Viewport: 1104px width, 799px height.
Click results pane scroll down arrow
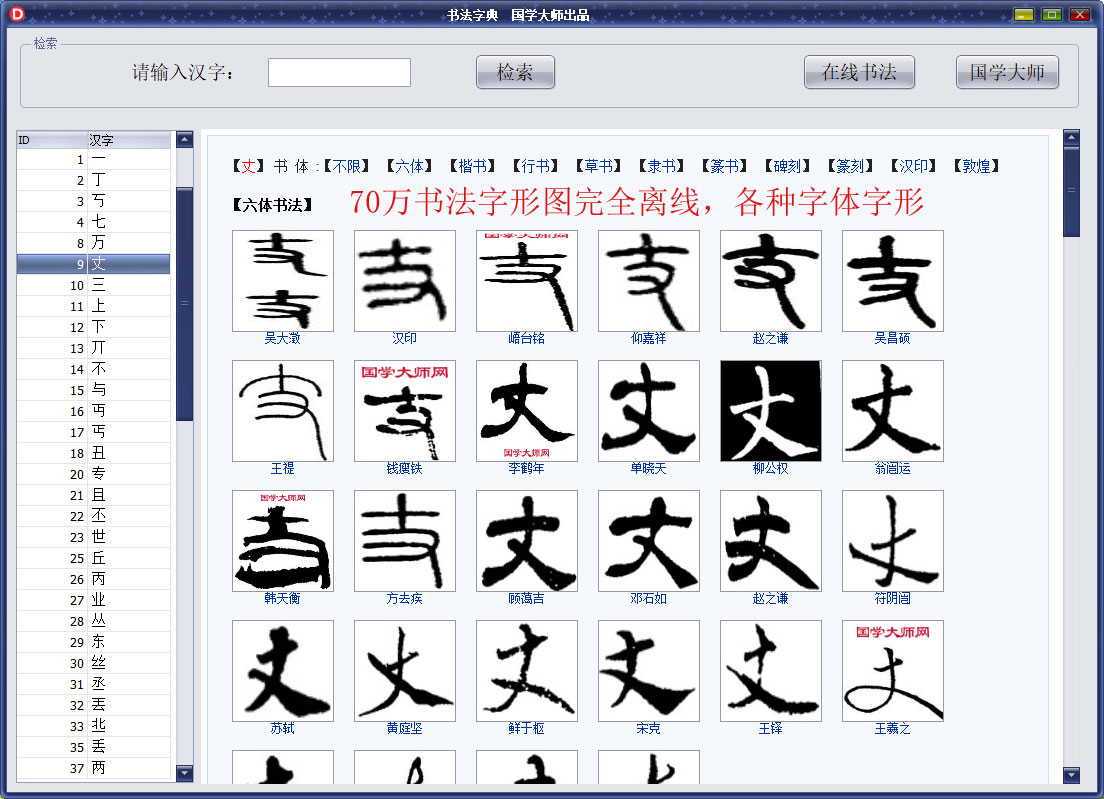tap(1072, 775)
